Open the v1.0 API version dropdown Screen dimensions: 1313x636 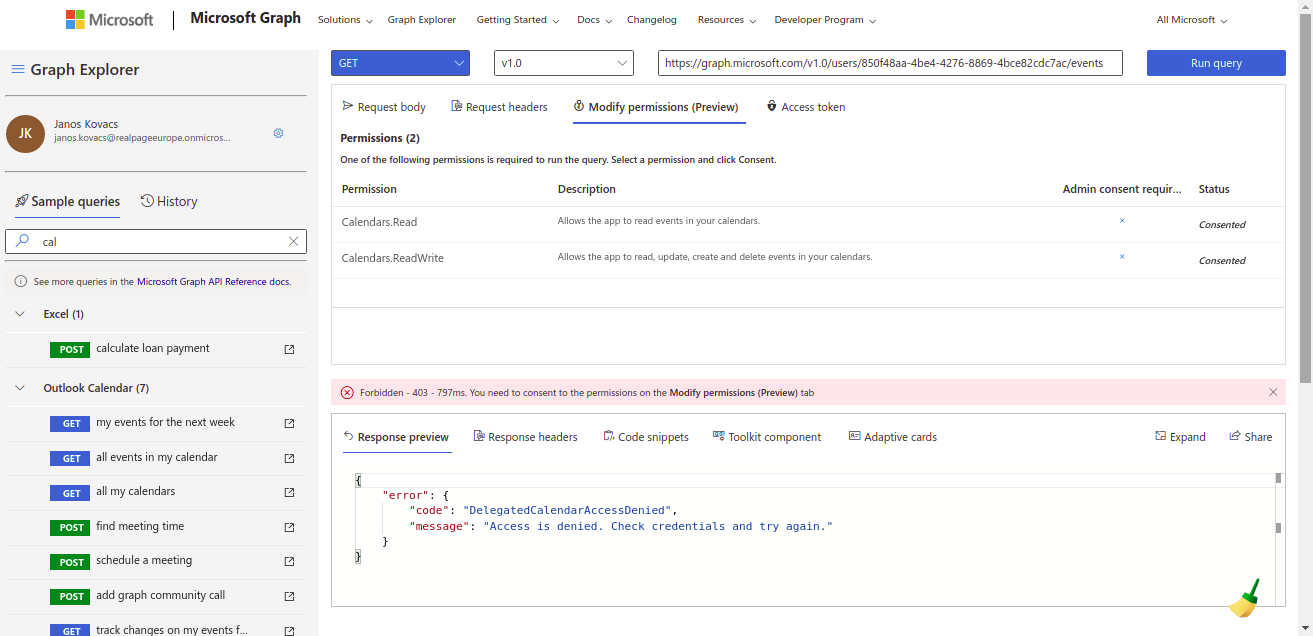pos(563,62)
